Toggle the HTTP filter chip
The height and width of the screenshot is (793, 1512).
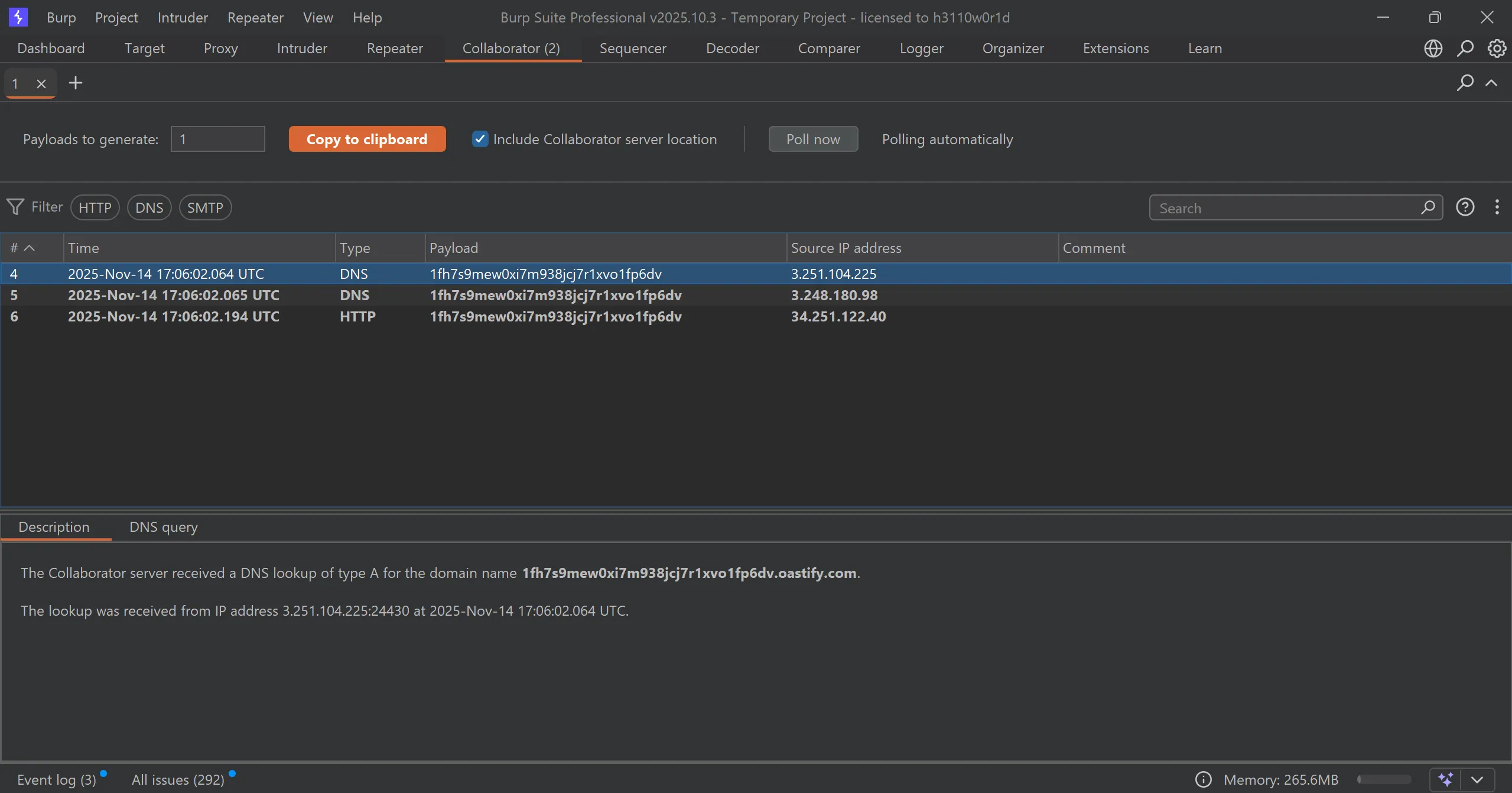click(x=95, y=208)
